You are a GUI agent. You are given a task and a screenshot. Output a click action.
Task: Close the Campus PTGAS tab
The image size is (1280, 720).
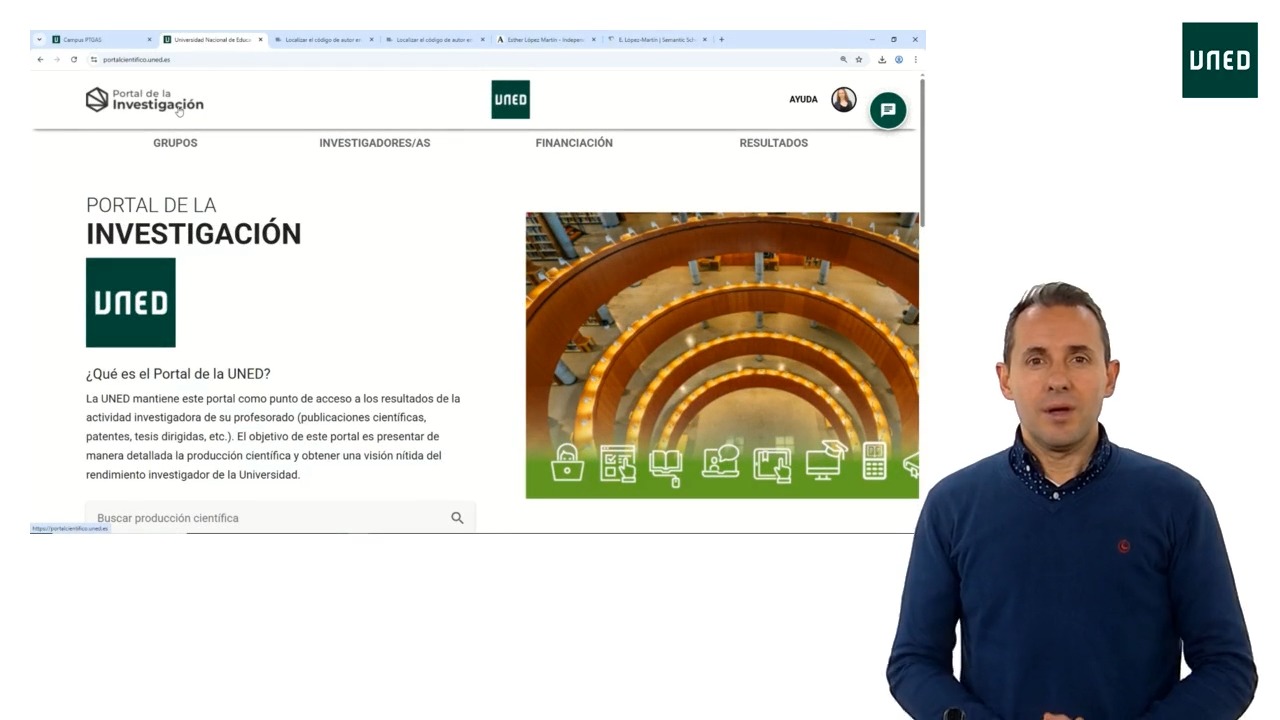[150, 40]
